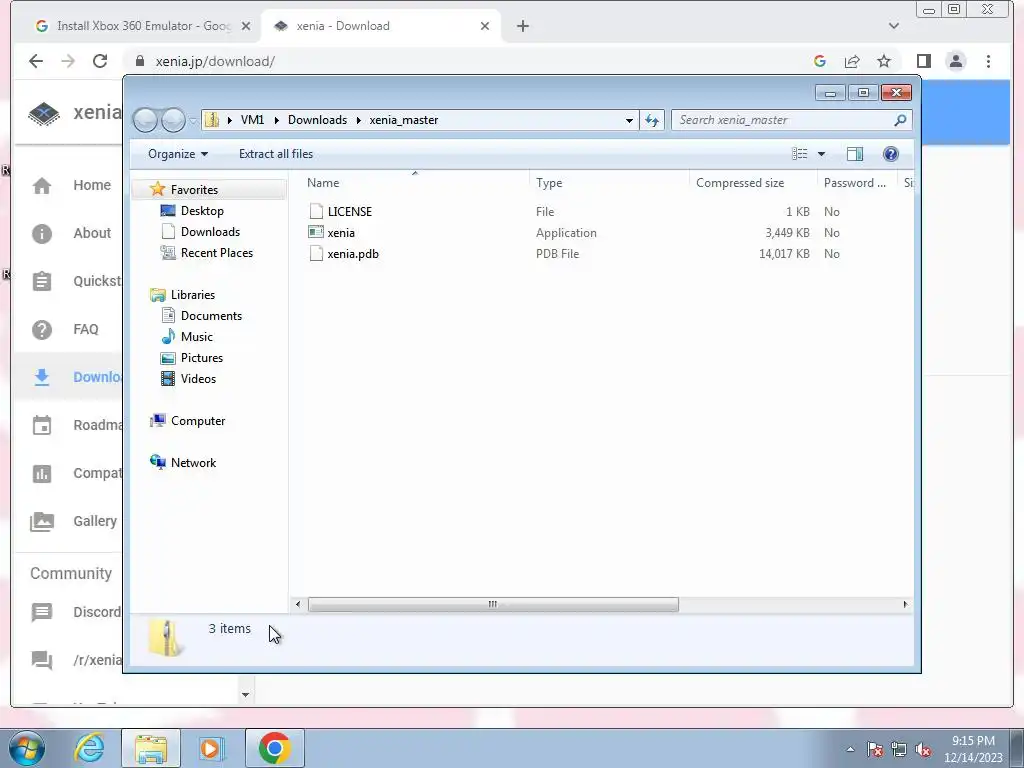This screenshot has height=768, width=1024.
Task: Click the Password column header
Action: pyautogui.click(x=854, y=183)
